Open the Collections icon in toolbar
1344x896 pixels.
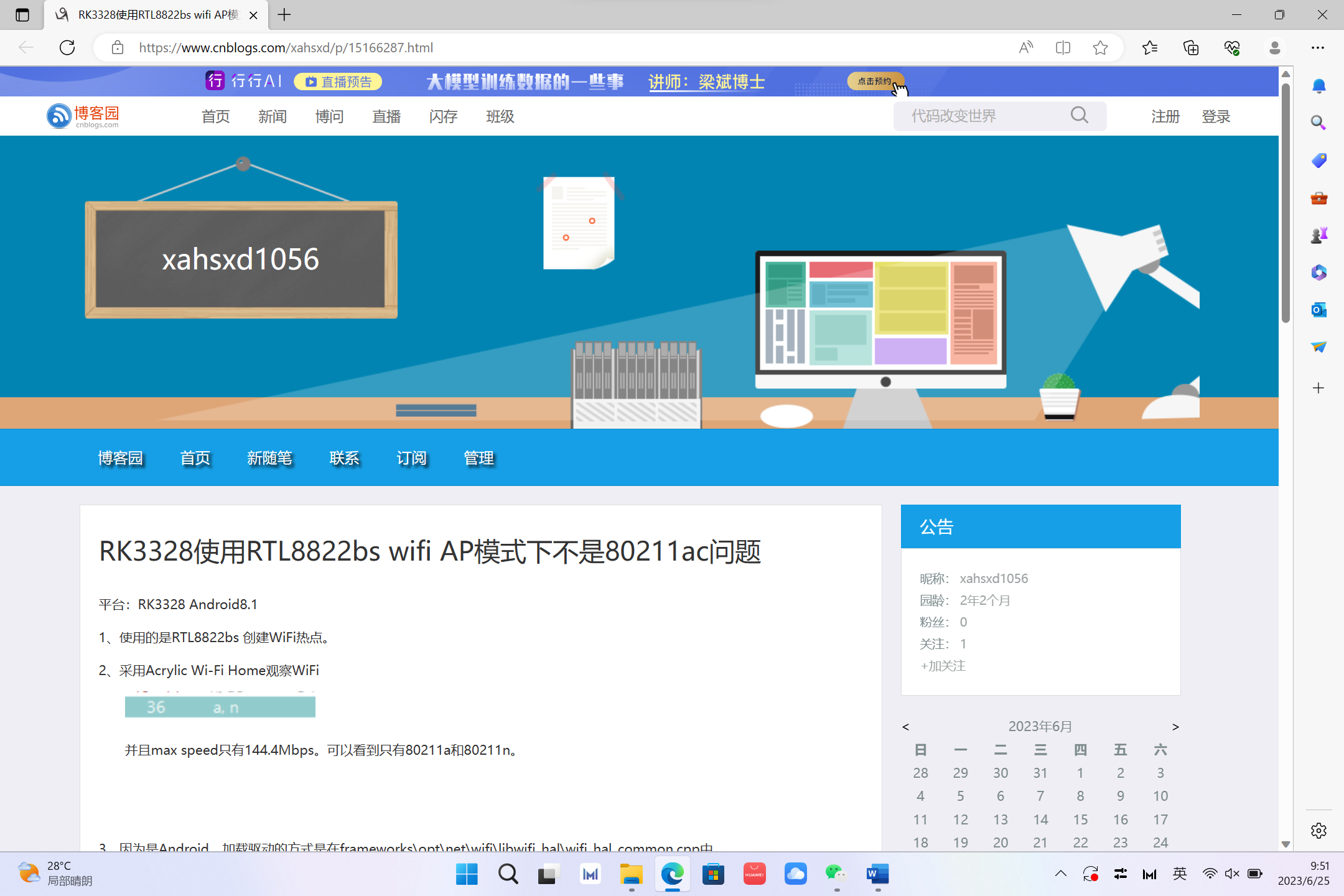1190,47
